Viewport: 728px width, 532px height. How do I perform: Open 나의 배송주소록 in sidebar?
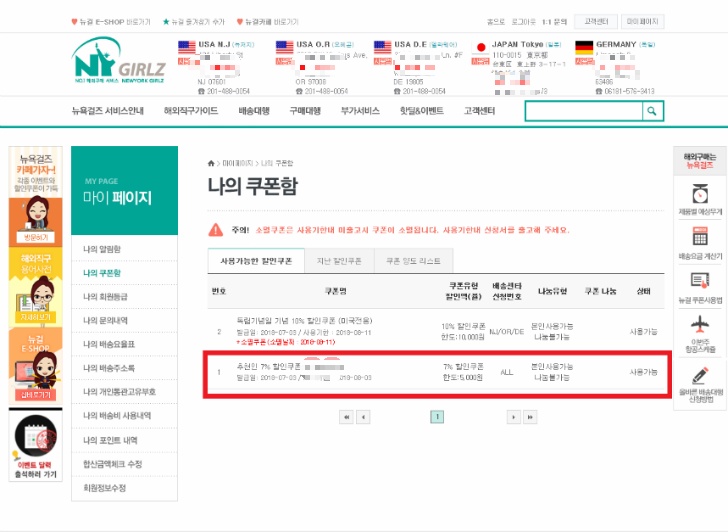click(x=124, y=368)
